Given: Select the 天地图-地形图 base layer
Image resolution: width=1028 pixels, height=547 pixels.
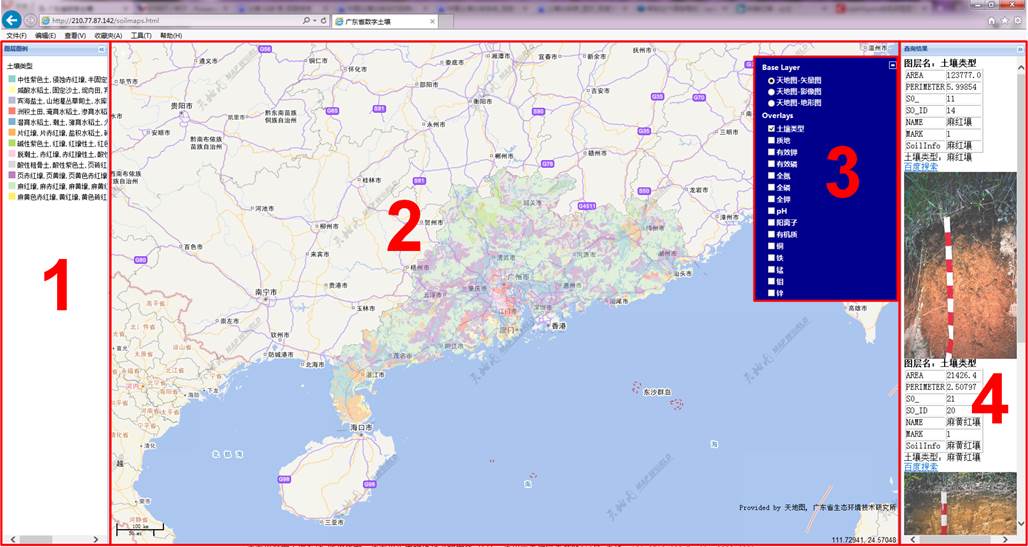Looking at the screenshot, I should 771,102.
